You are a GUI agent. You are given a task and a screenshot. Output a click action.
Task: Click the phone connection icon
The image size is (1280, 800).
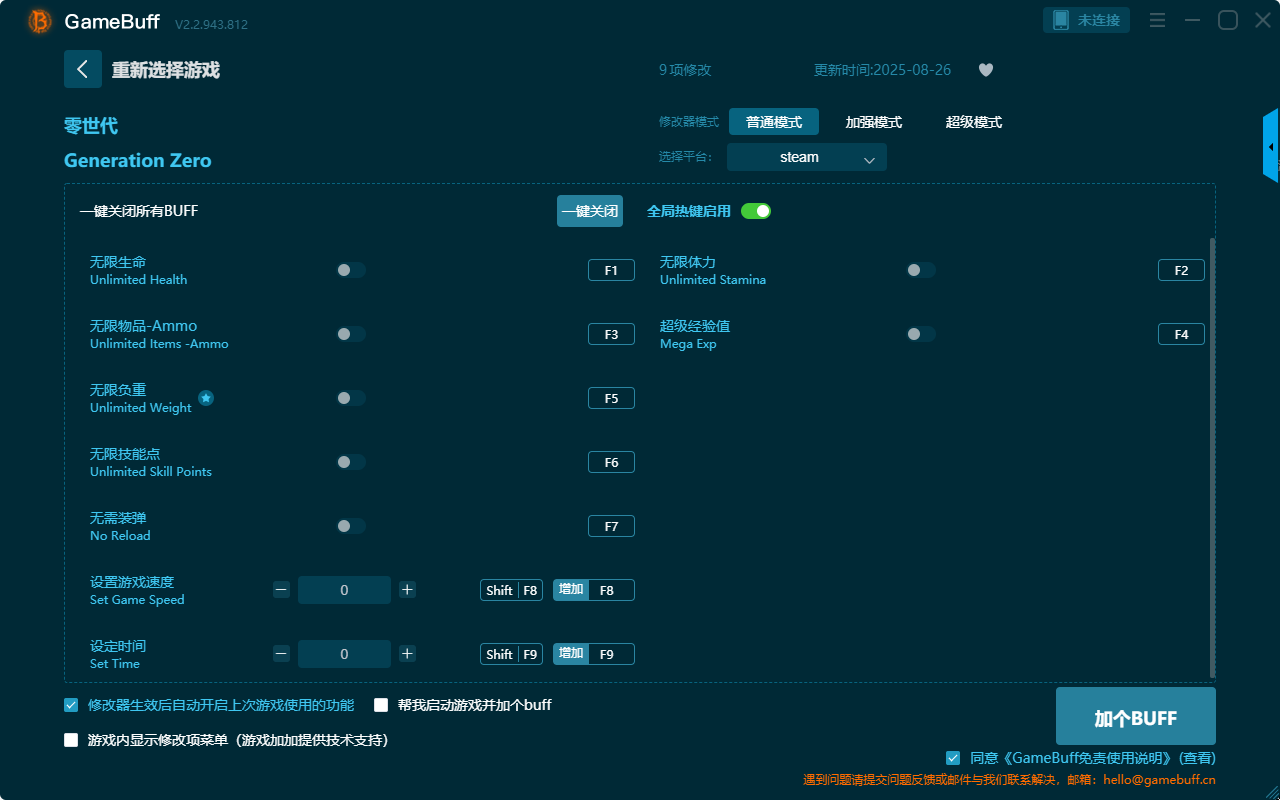click(x=1061, y=20)
